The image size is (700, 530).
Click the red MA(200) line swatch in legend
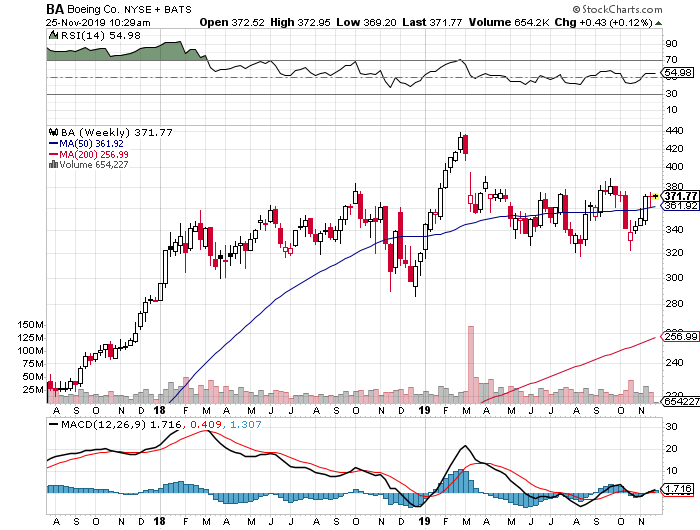pos(53,154)
